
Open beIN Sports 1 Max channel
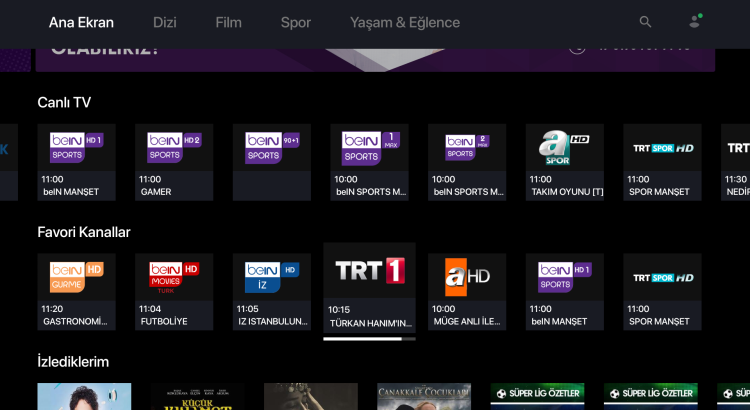click(x=369, y=162)
